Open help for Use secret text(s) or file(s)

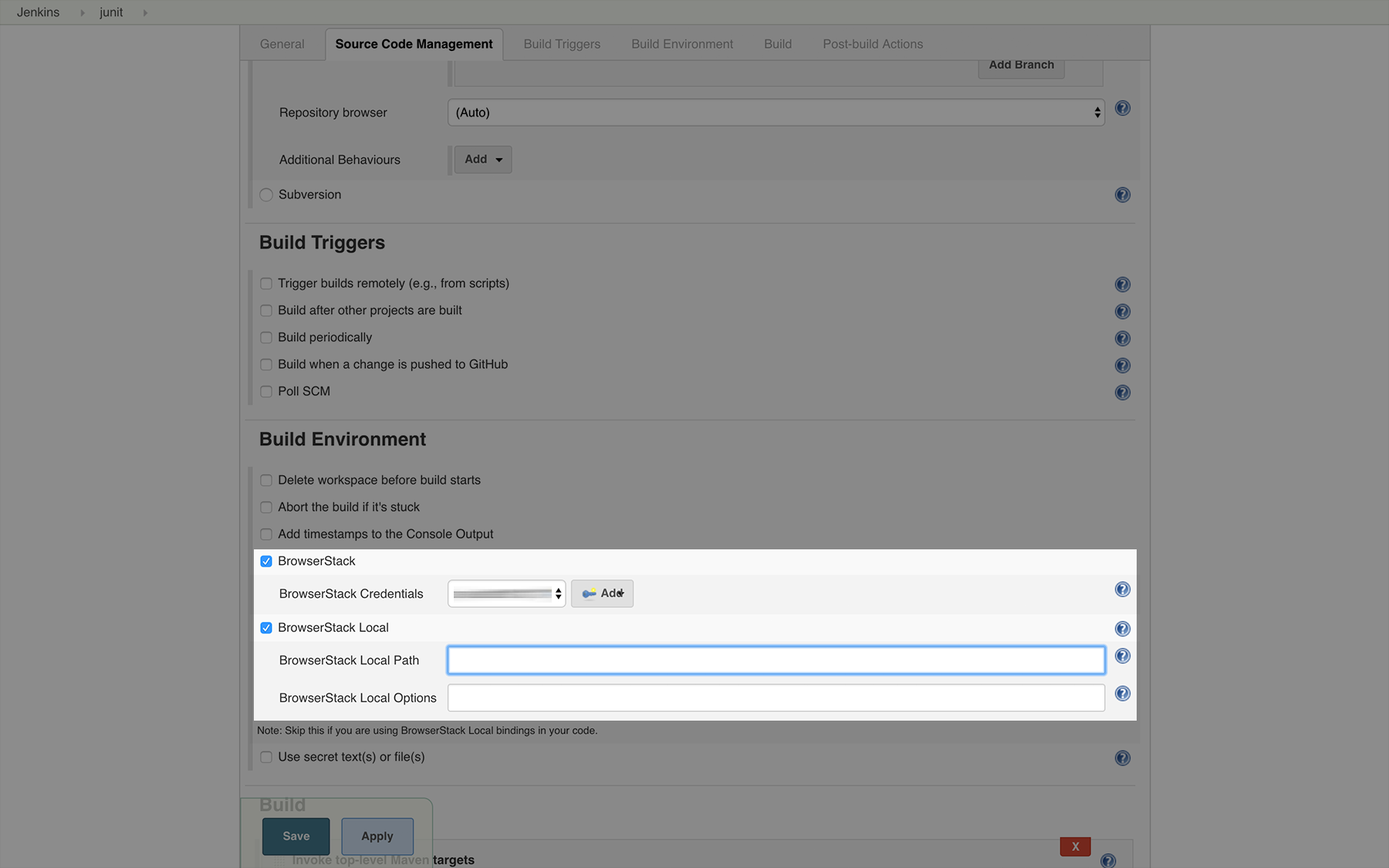[x=1123, y=758]
